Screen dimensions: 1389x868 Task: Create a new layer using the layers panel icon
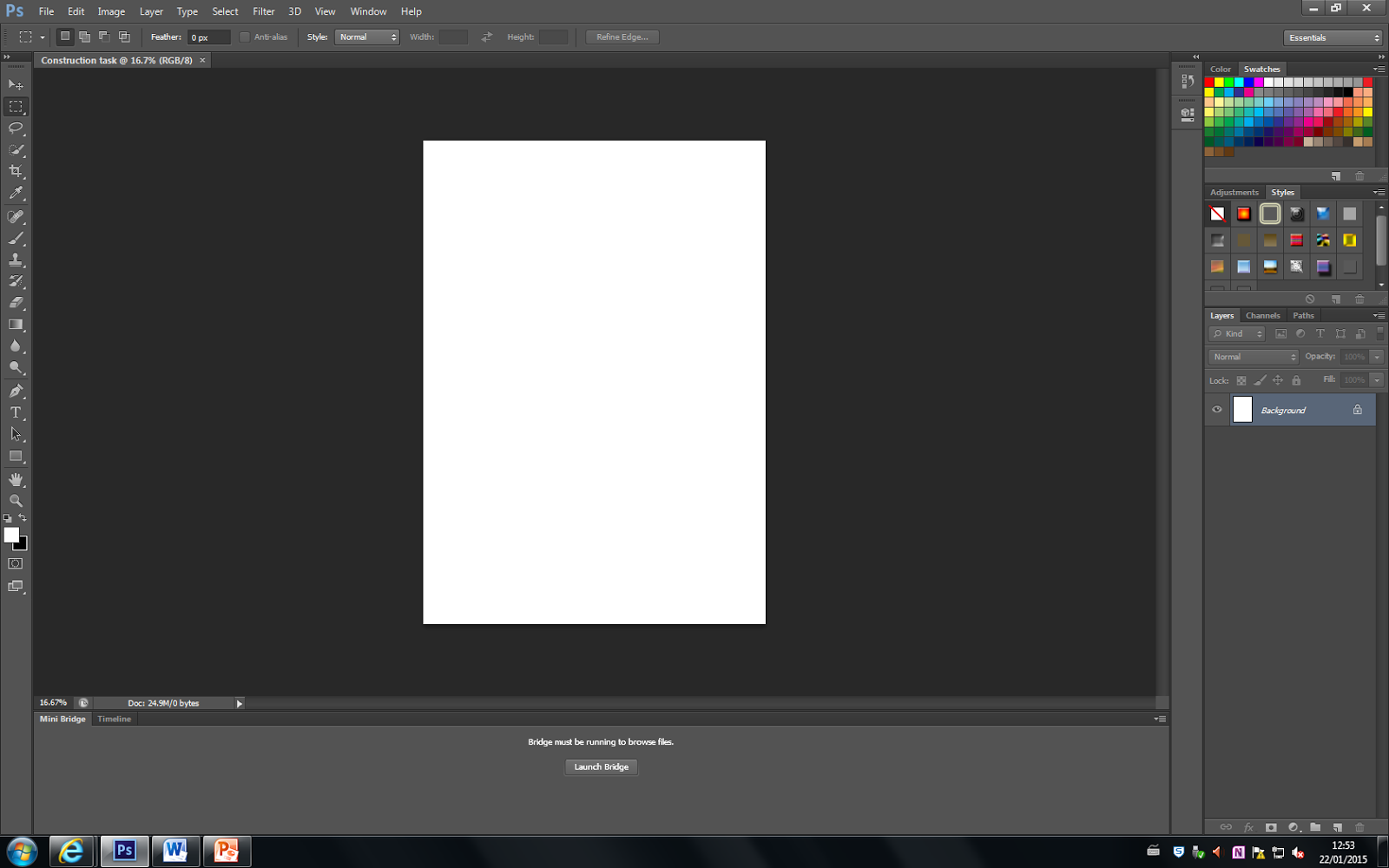tap(1337, 827)
